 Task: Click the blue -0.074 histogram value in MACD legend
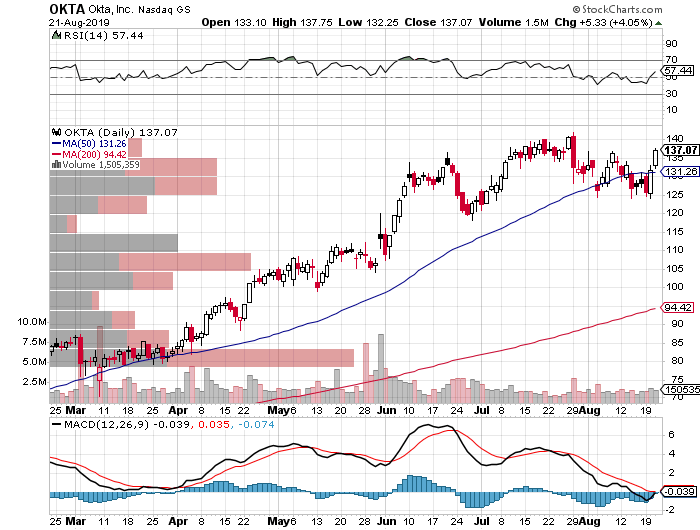tap(256, 424)
